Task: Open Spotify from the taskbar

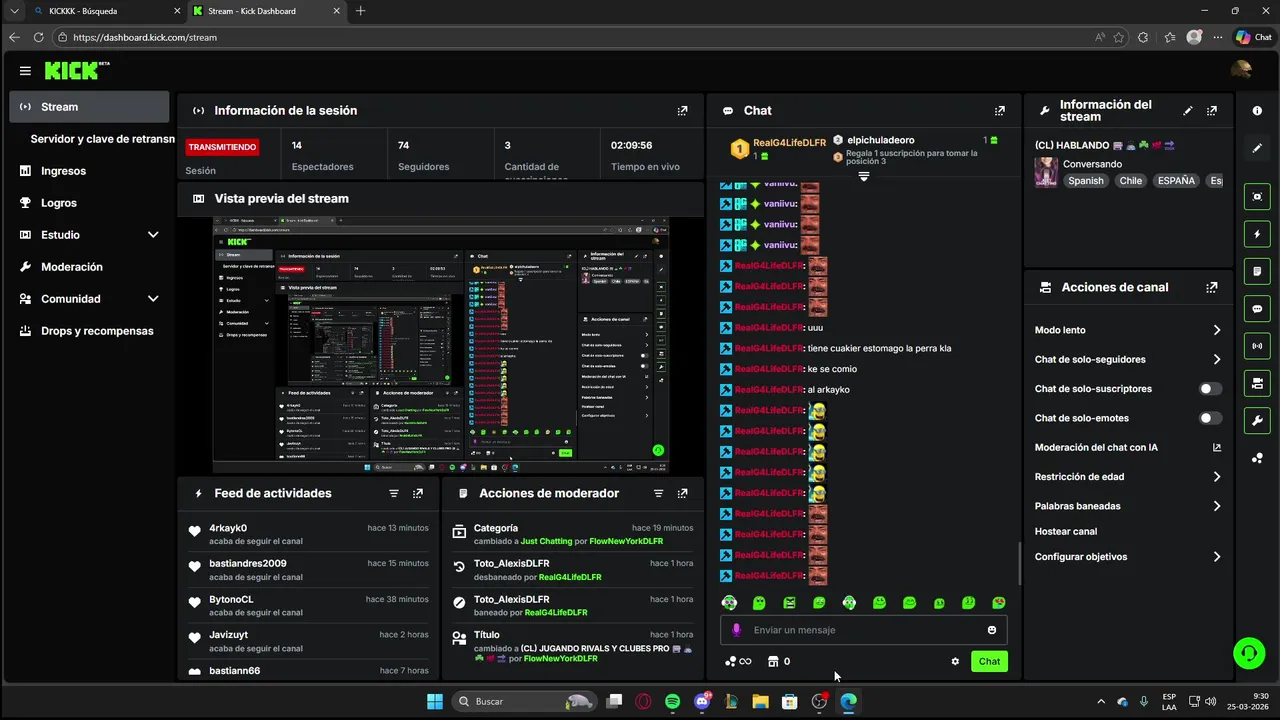Action: click(673, 702)
